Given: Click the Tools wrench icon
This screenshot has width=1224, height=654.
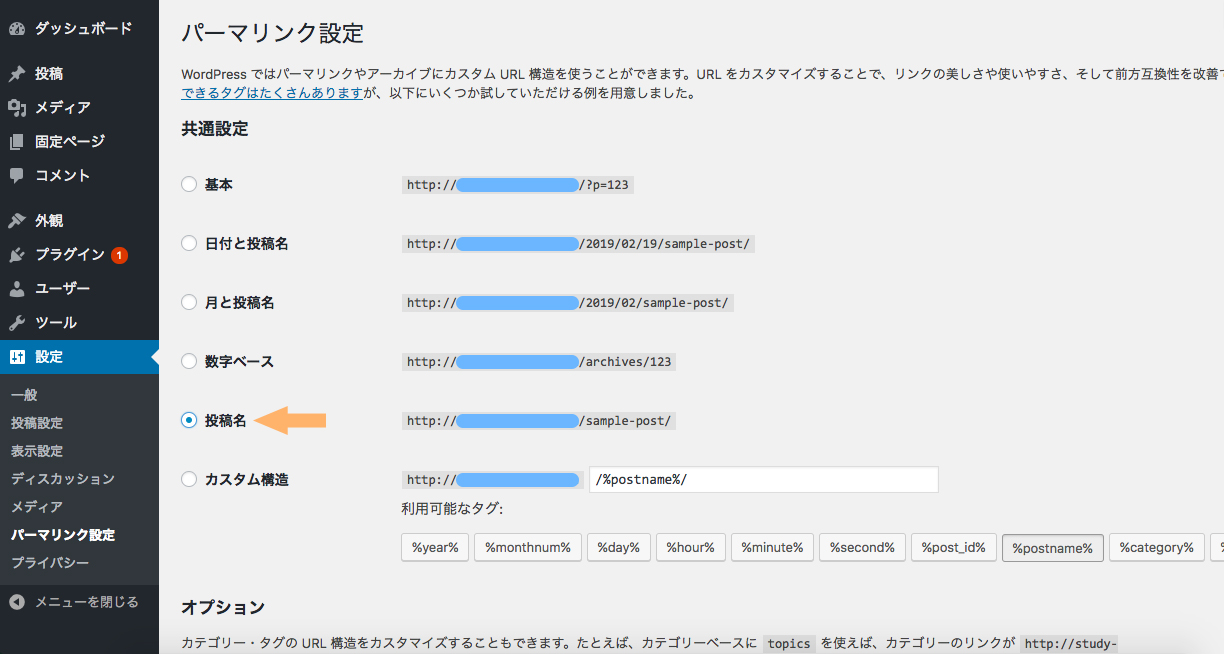Looking at the screenshot, I should click(17, 323).
